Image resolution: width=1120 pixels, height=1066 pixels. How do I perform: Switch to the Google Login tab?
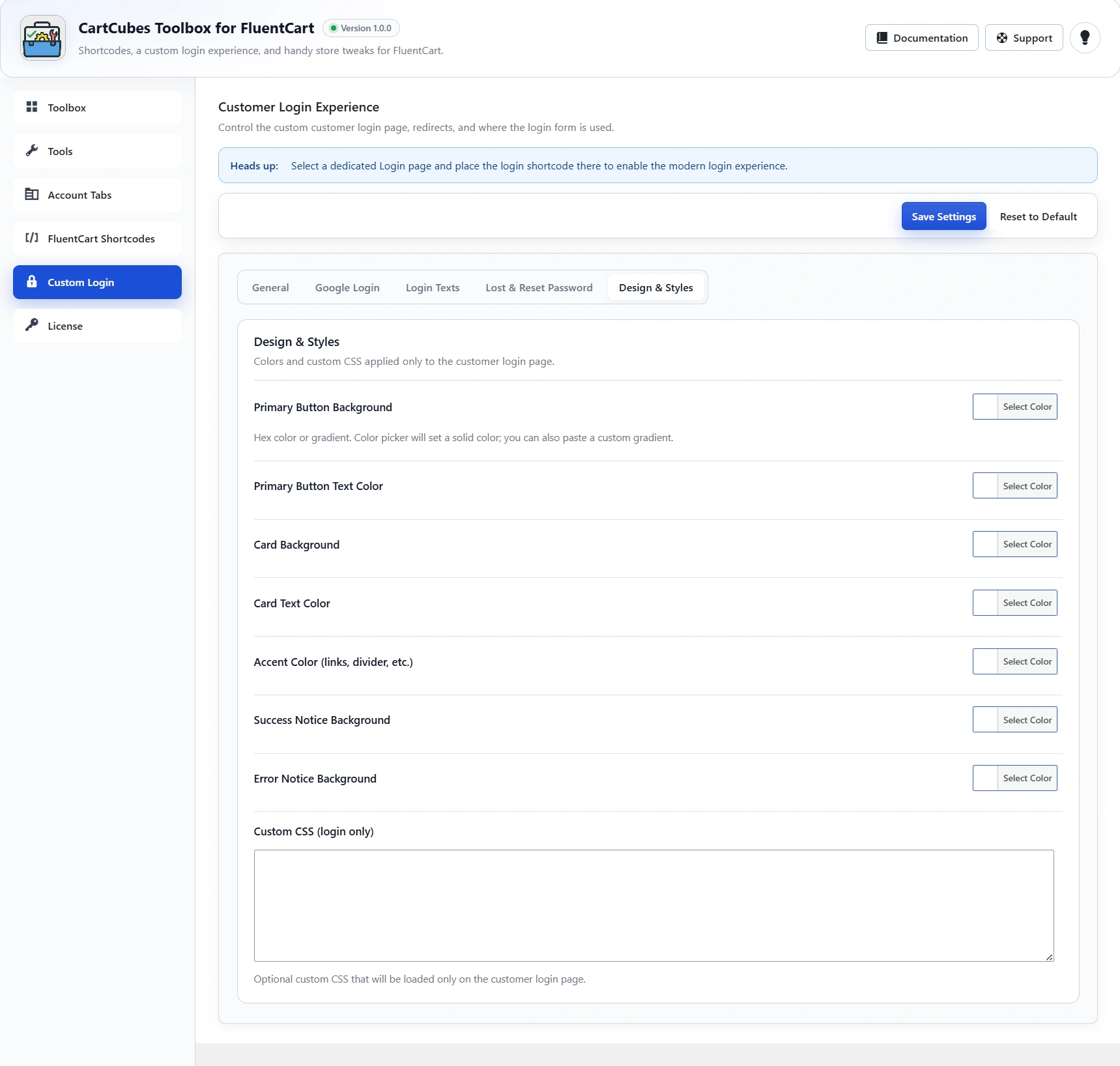[347, 287]
